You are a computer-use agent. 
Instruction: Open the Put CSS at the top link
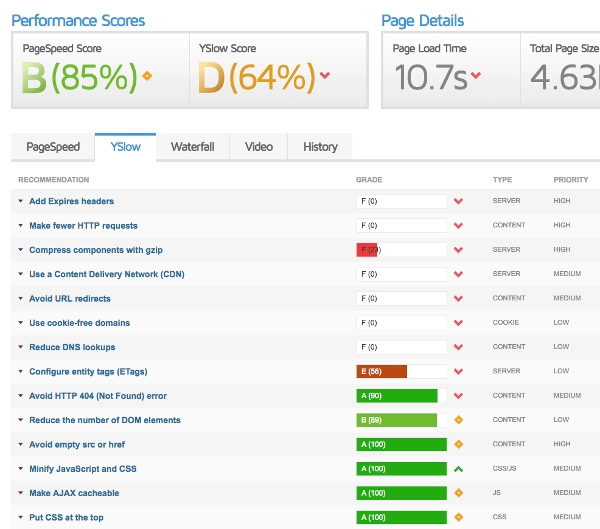pos(66,518)
